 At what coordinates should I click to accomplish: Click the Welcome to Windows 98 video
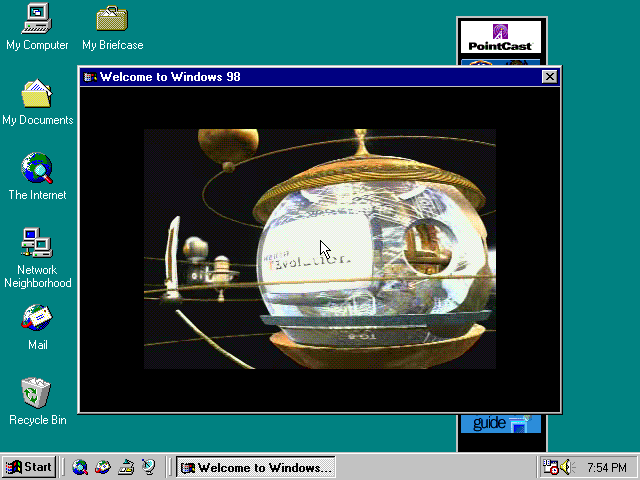coord(320,249)
